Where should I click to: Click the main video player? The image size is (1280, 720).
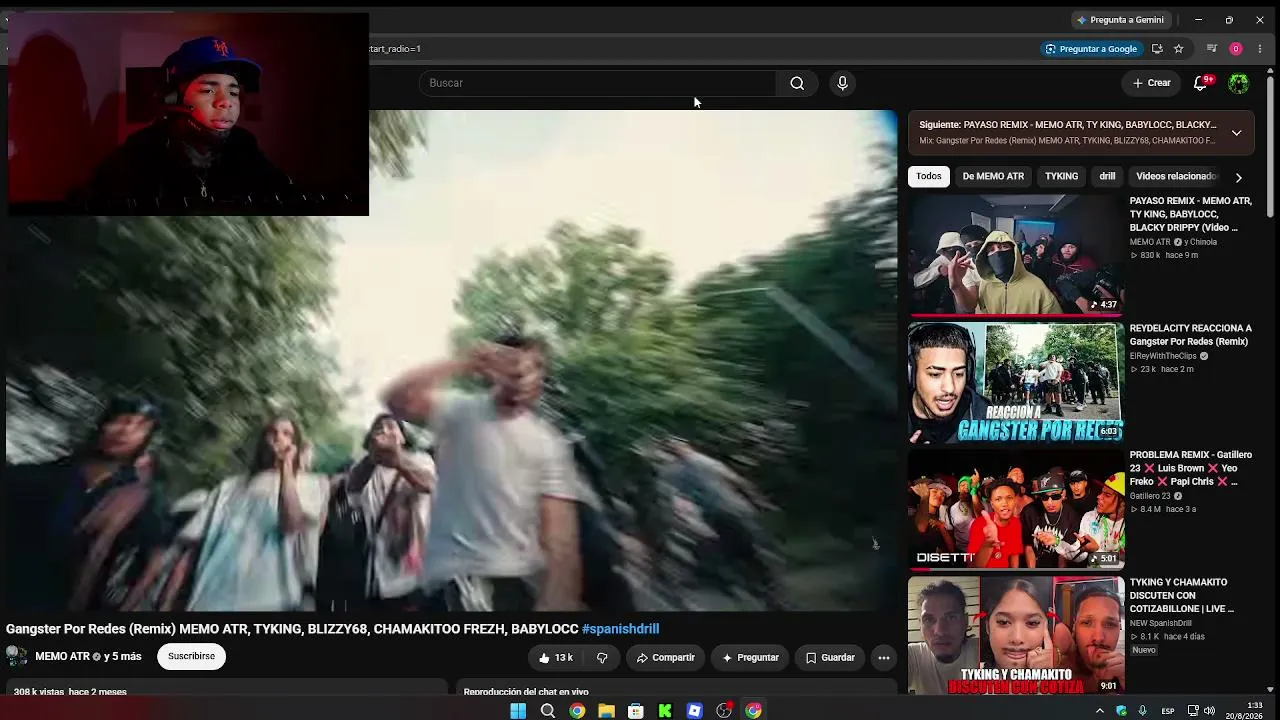point(452,360)
